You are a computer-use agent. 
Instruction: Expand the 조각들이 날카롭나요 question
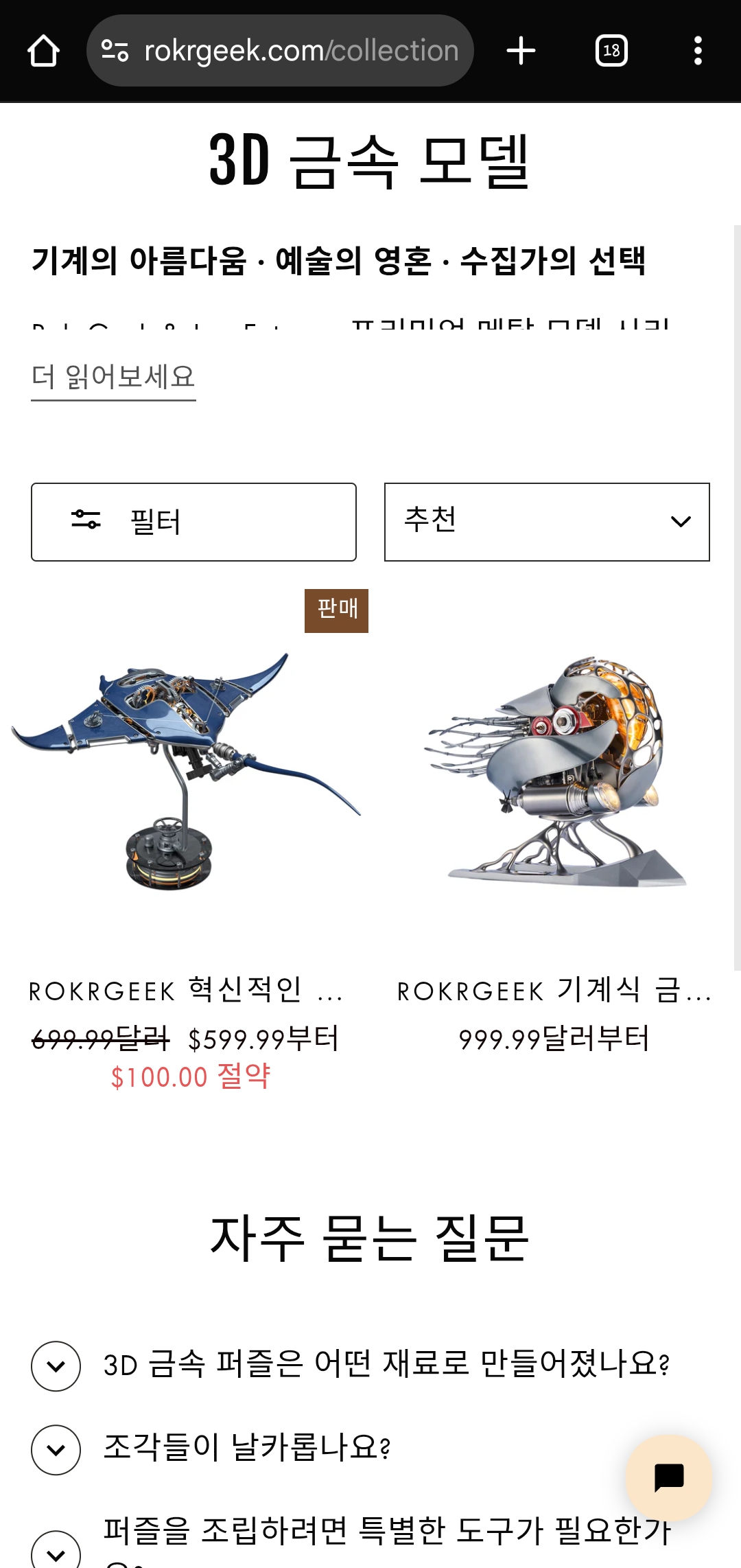56,1450
